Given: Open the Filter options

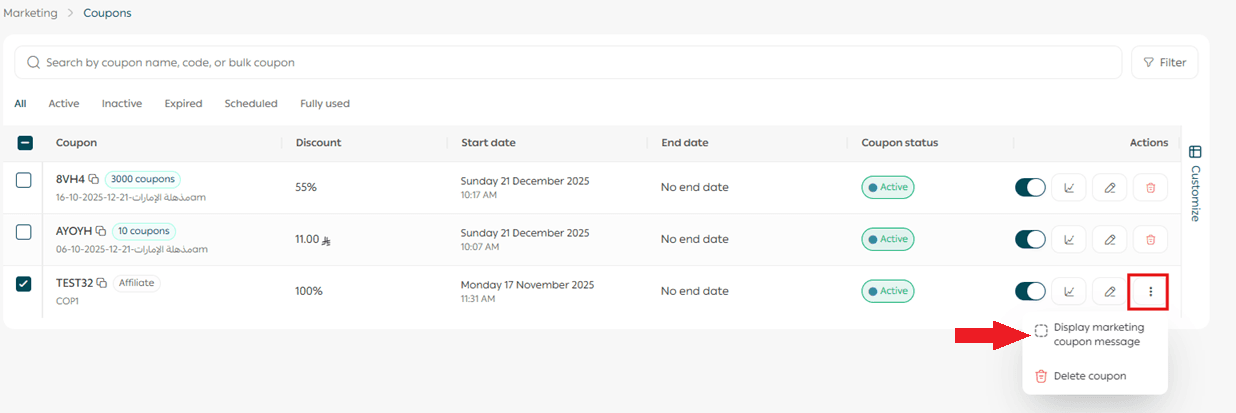Looking at the screenshot, I should (1164, 62).
